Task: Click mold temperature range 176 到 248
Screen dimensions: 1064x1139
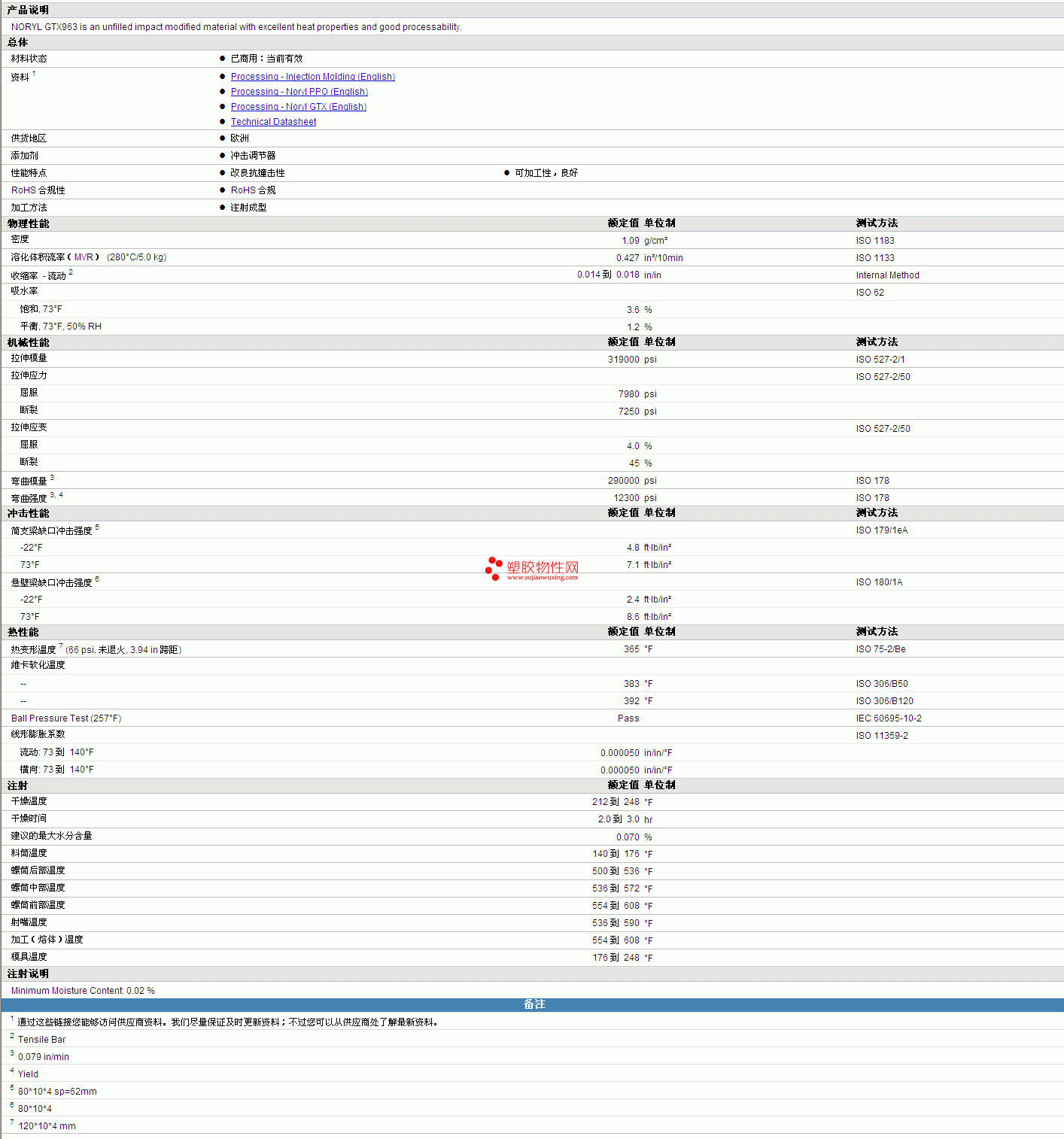Action: point(616,958)
